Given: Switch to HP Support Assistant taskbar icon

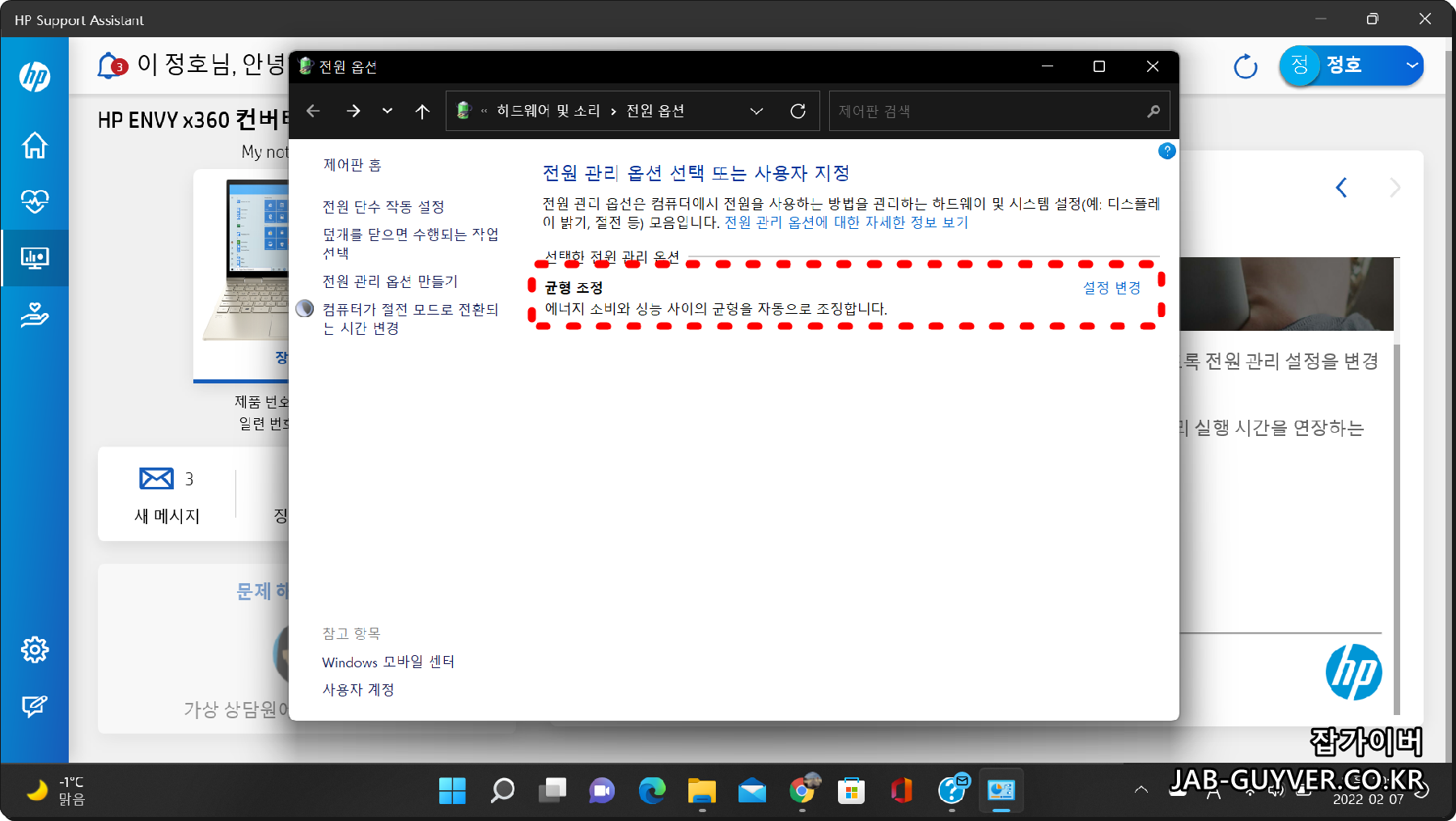Looking at the screenshot, I should point(952,790).
